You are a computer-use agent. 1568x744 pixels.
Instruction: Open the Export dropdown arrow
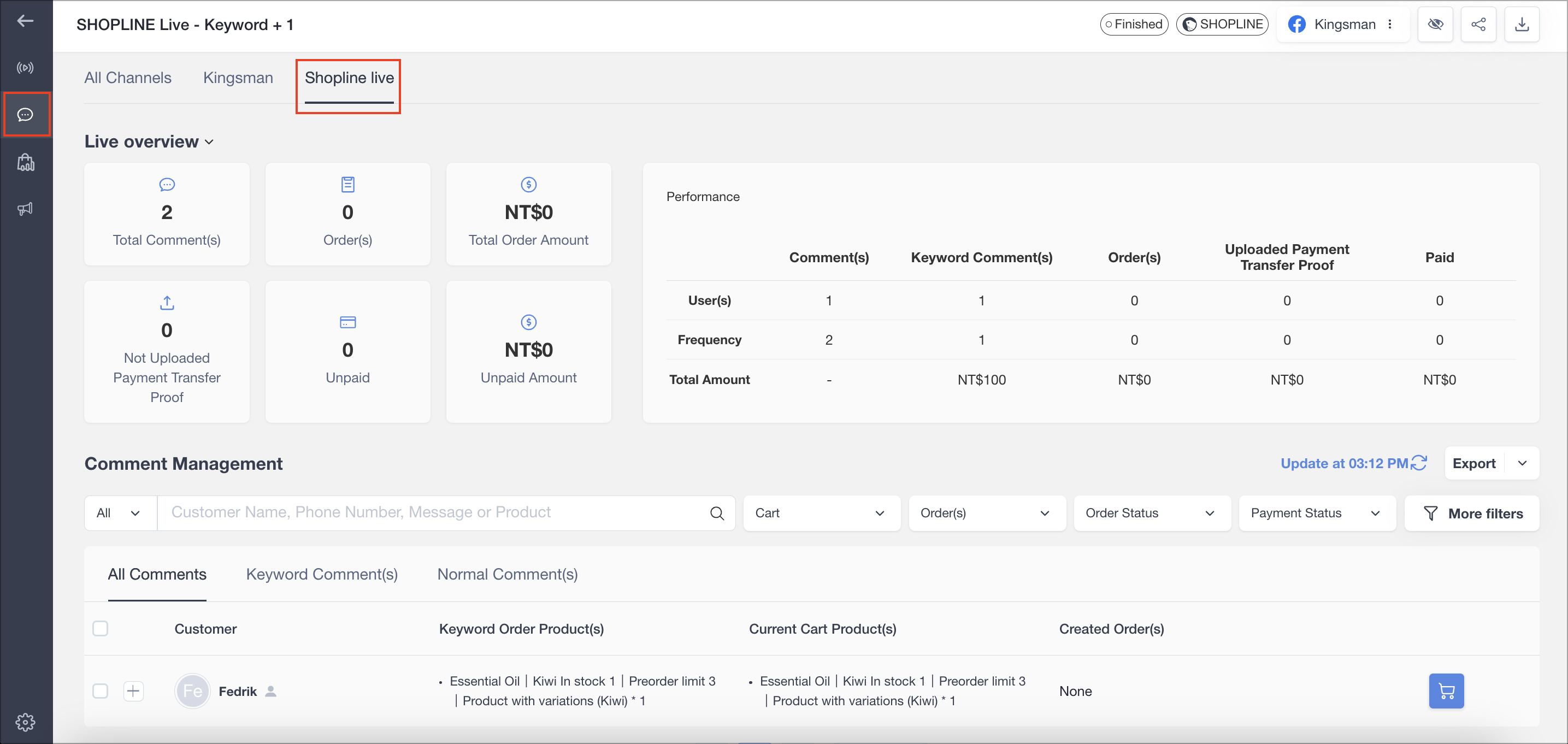point(1522,463)
